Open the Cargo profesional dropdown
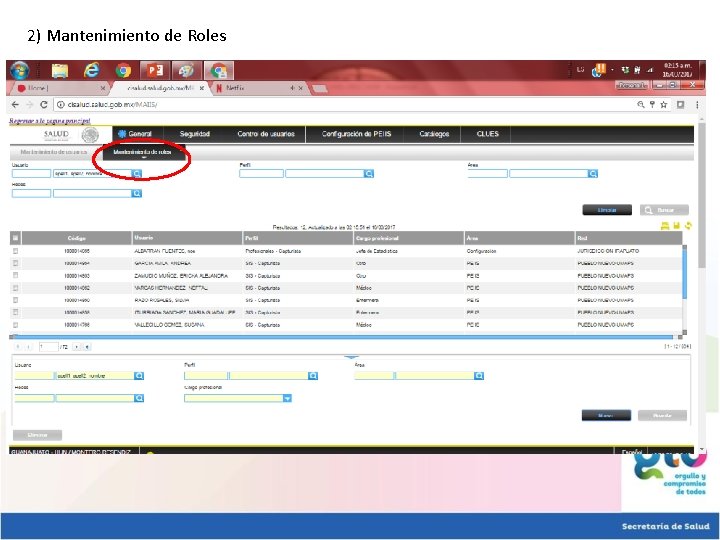This screenshot has height=540, width=720. [287, 398]
